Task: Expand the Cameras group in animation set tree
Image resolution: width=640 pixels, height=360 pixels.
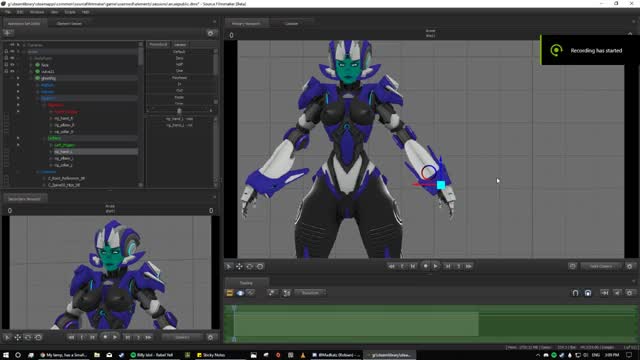Action: (x=24, y=45)
